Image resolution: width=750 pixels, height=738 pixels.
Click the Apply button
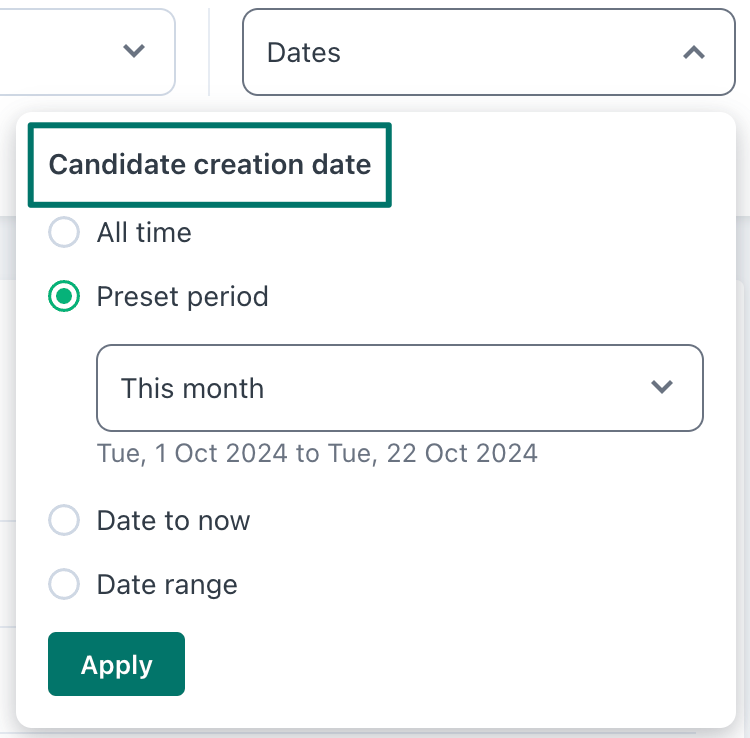click(116, 664)
